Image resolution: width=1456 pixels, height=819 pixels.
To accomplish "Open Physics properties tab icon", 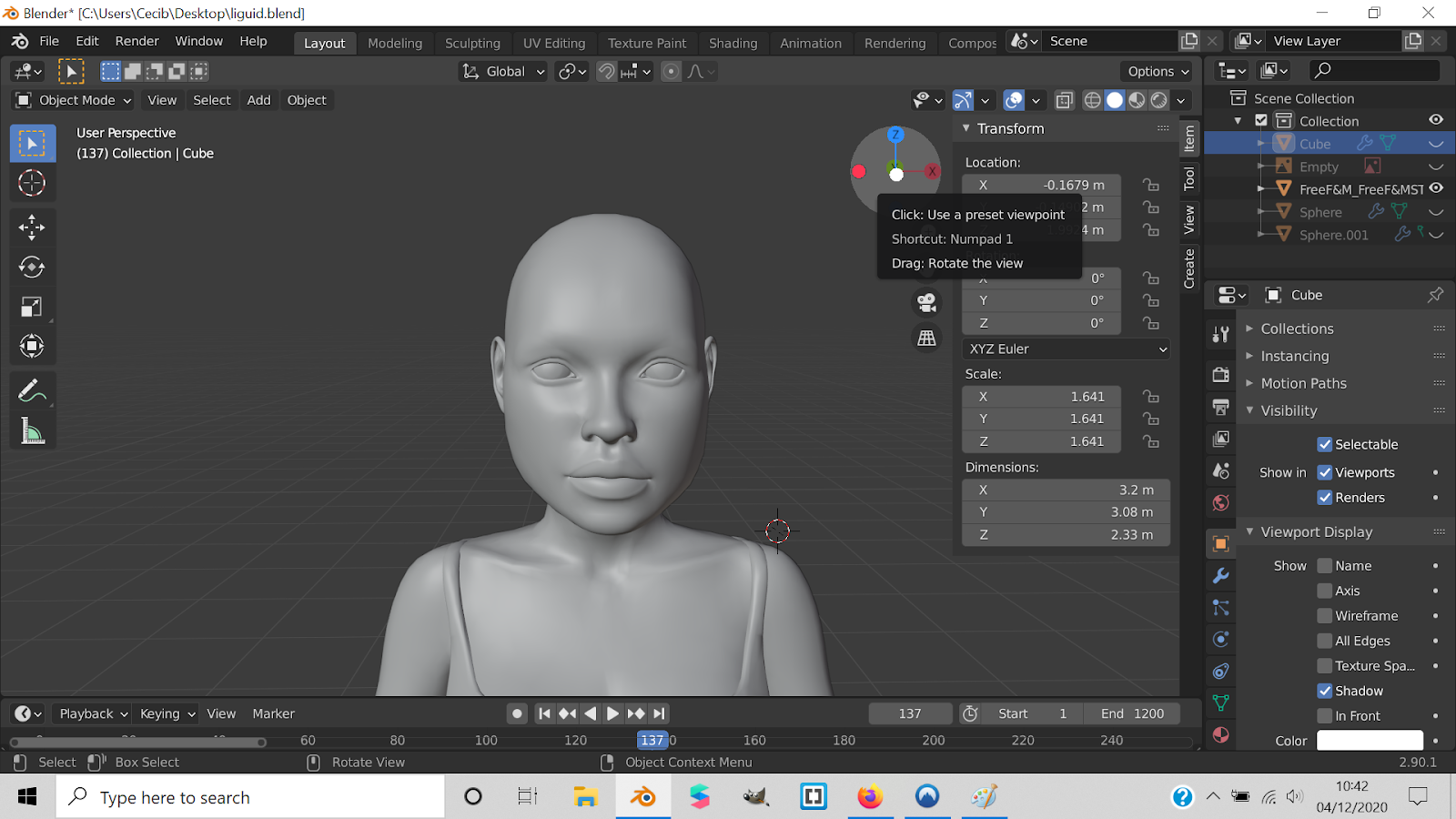I will (1221, 640).
